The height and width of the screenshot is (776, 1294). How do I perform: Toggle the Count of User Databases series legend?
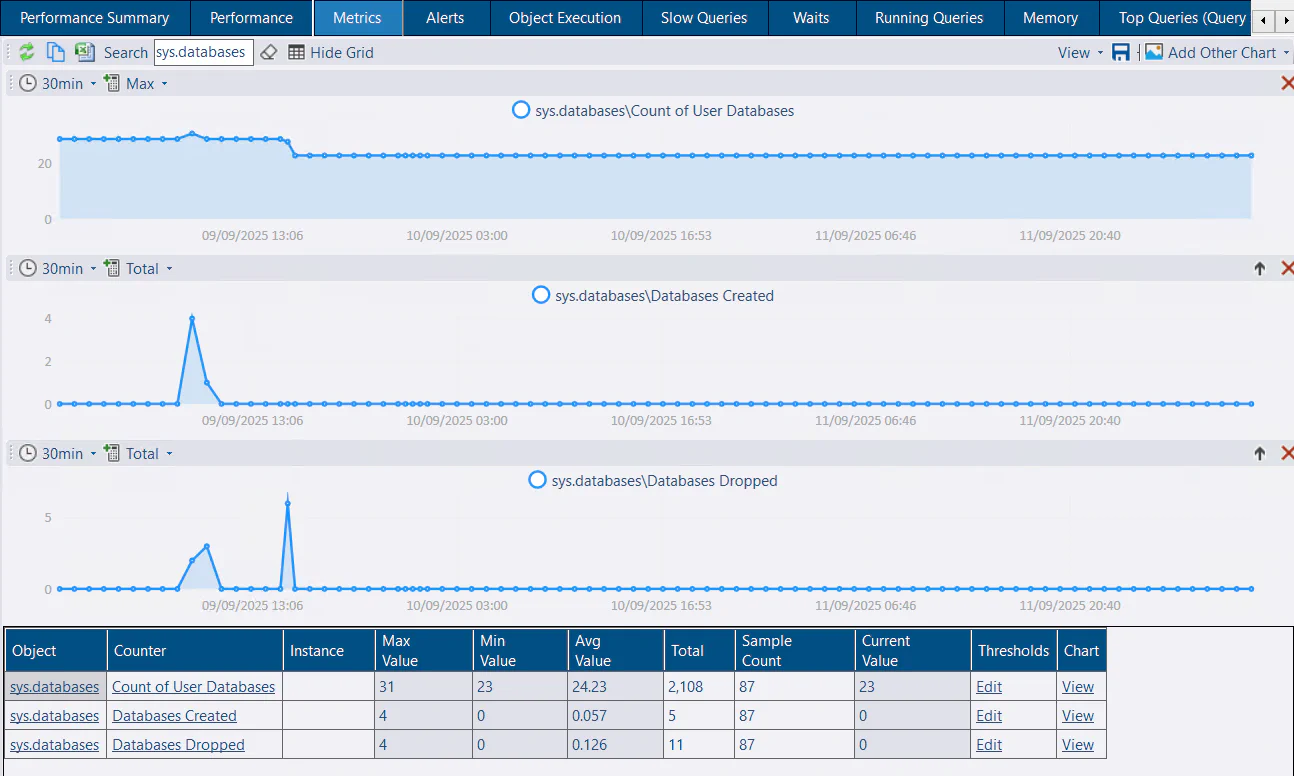click(520, 110)
